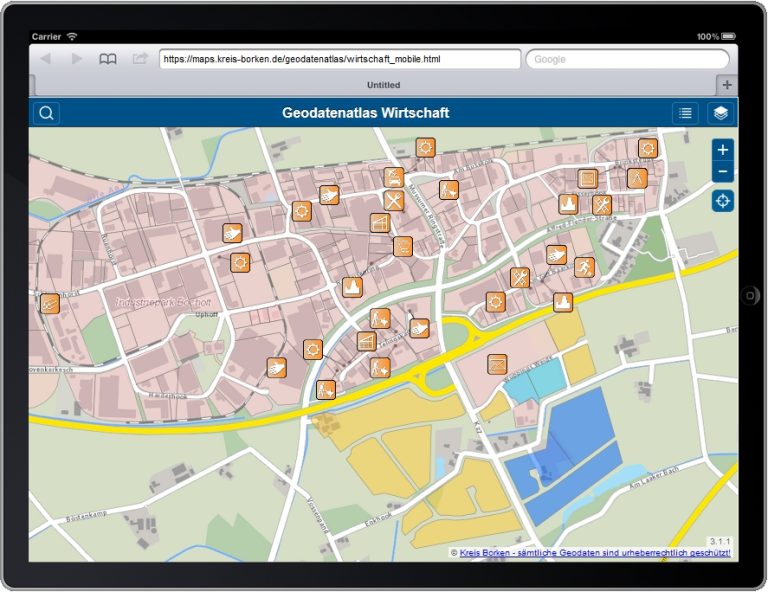Open the Kreis Borken copyright link
The image size is (768, 592).
click(x=595, y=553)
